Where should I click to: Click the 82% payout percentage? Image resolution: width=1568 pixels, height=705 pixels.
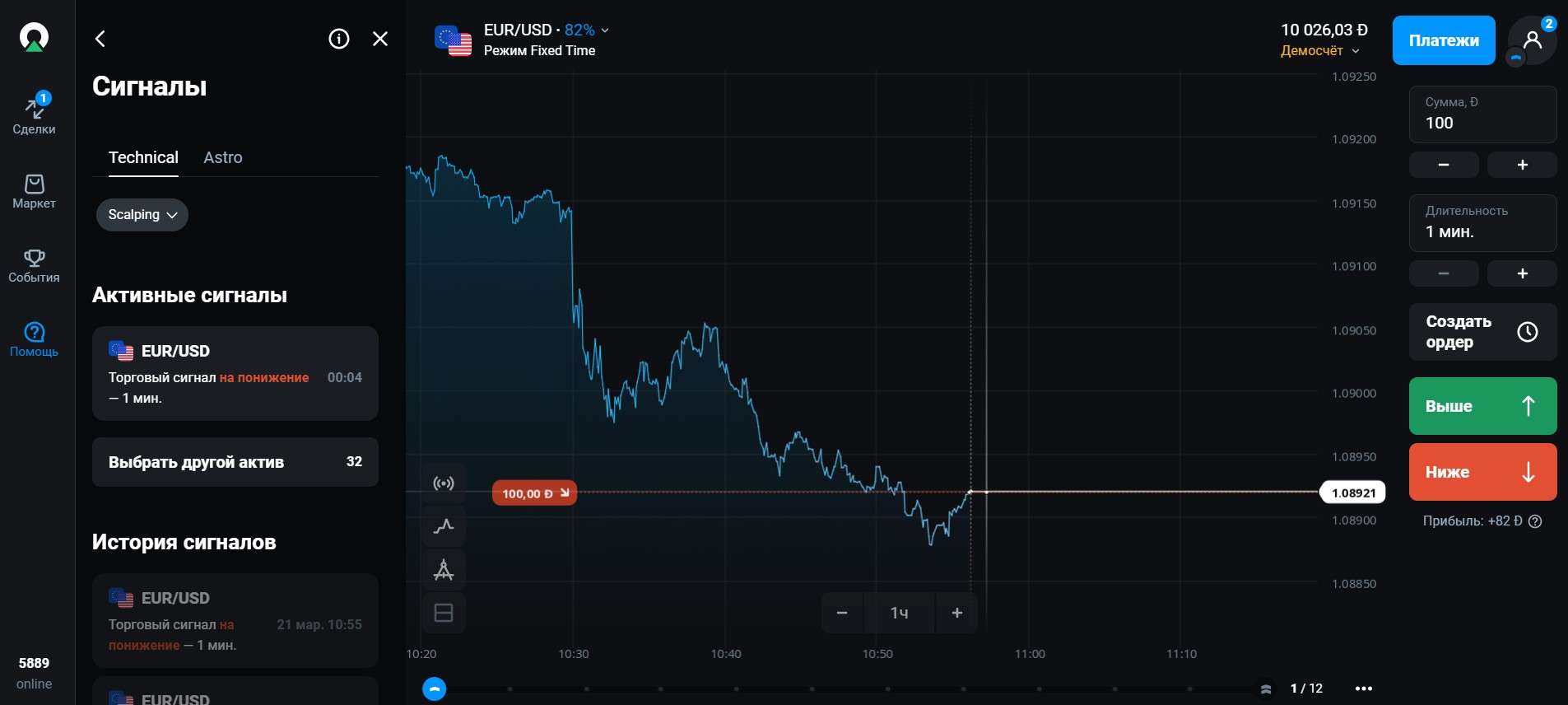tap(579, 30)
